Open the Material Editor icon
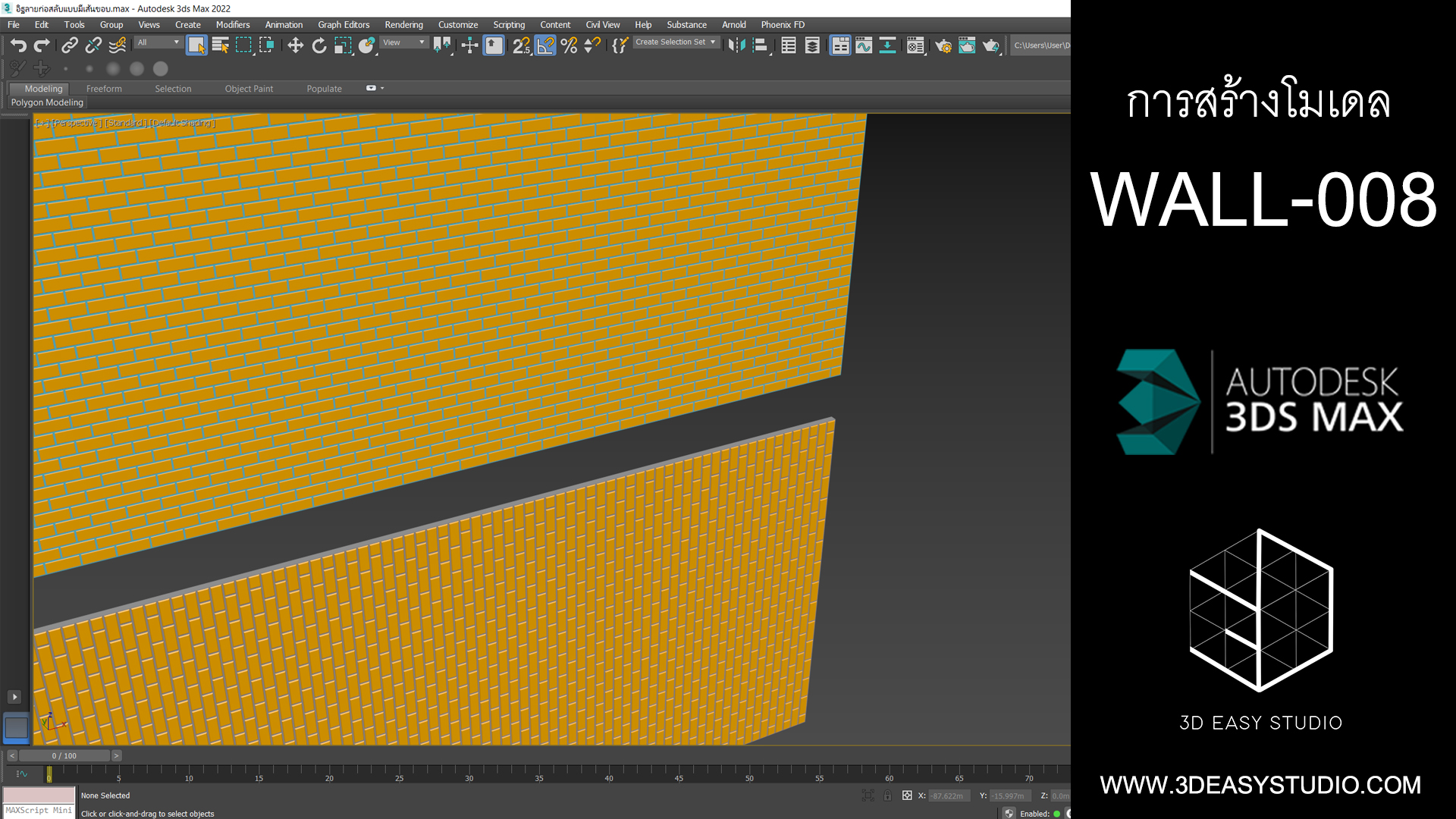 [x=915, y=45]
